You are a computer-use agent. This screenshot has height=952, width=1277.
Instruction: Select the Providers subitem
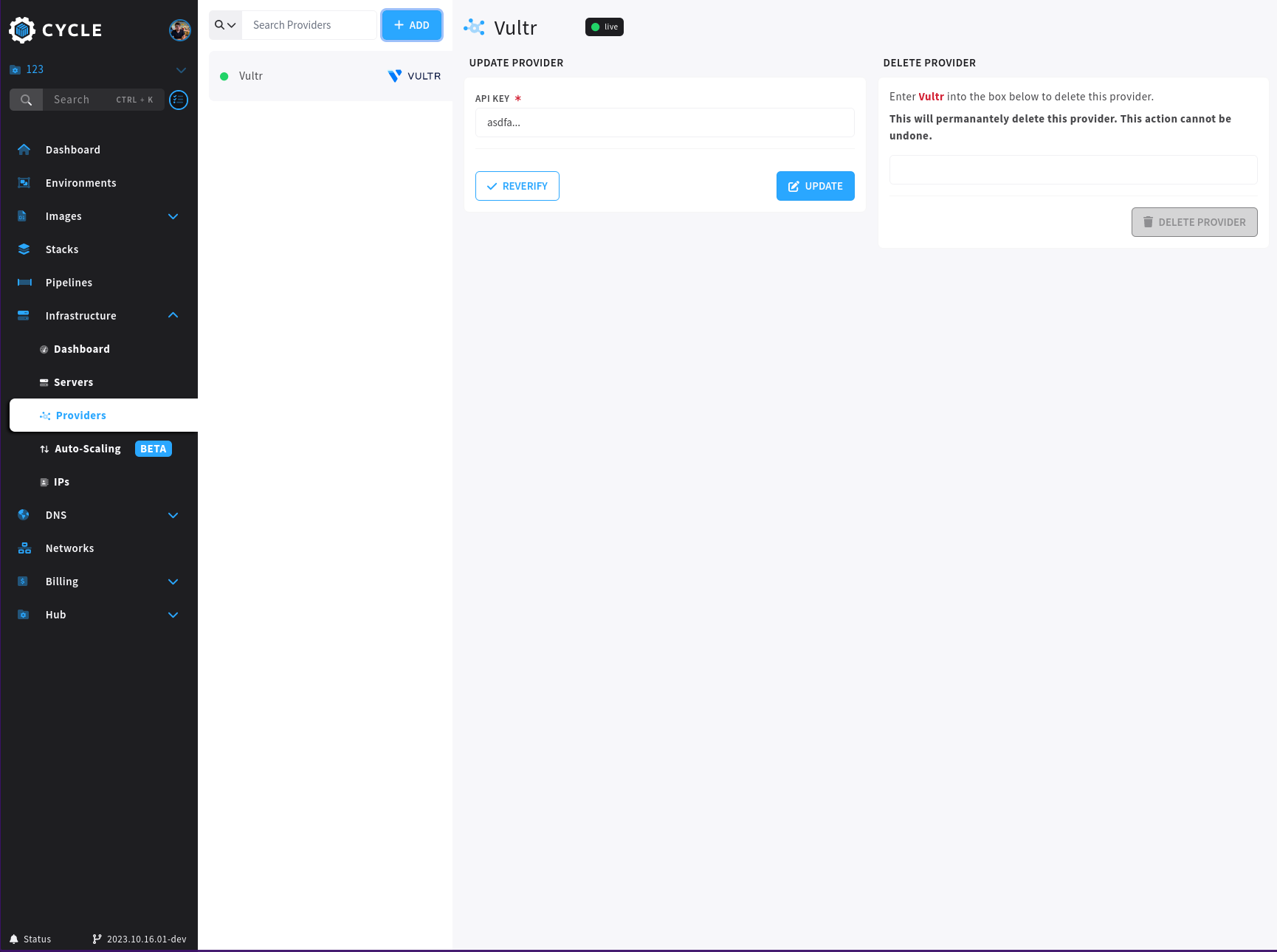pos(81,415)
